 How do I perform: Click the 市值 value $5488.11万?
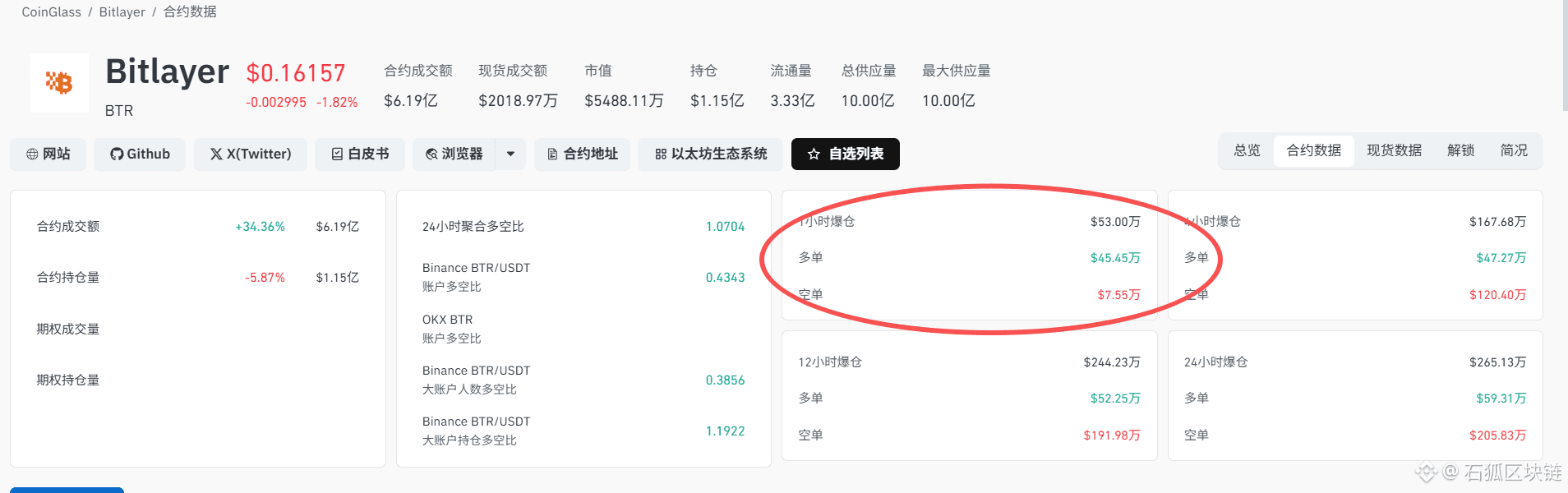tap(624, 101)
